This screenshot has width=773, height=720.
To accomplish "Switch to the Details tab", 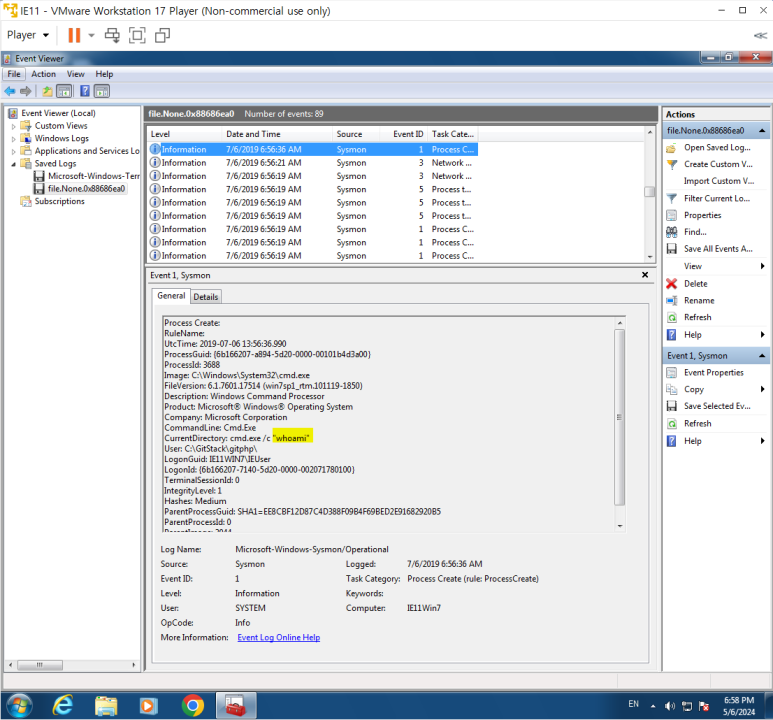I will point(206,297).
